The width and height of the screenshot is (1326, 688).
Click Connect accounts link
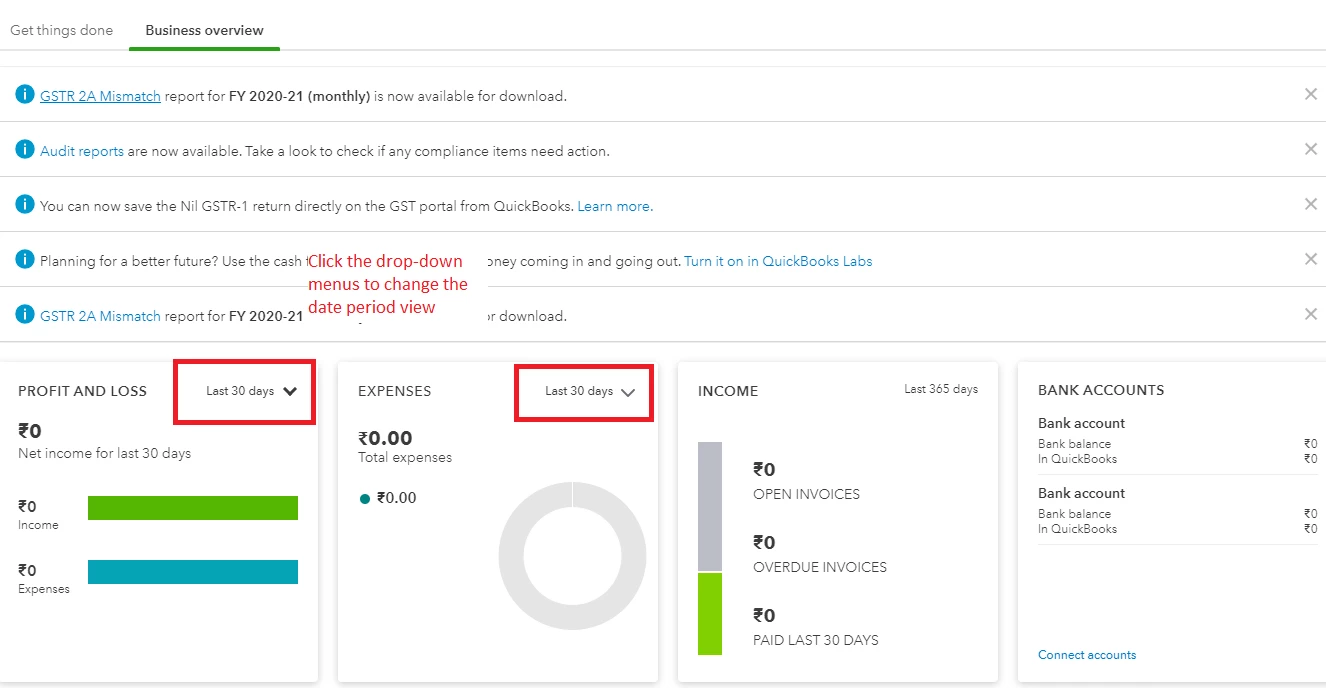(x=1087, y=655)
